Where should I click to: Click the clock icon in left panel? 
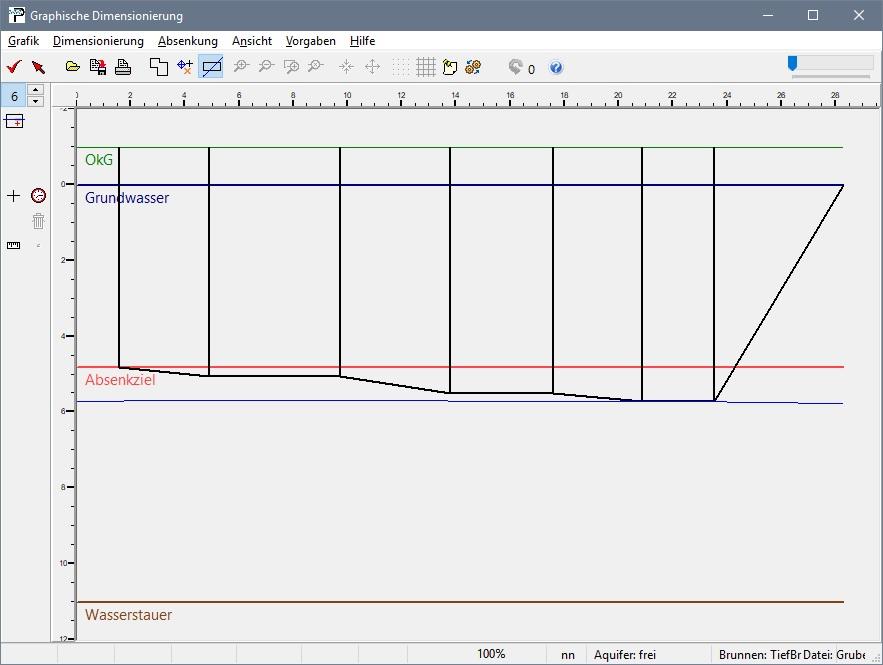coord(38,195)
